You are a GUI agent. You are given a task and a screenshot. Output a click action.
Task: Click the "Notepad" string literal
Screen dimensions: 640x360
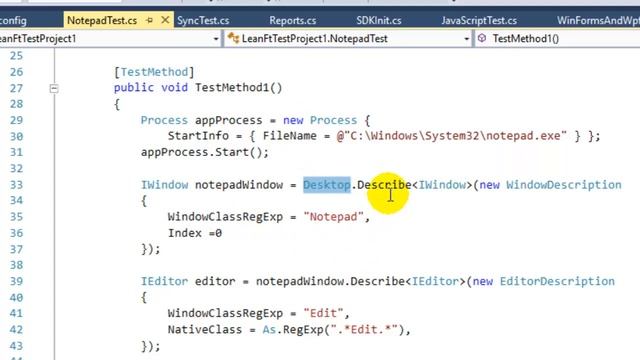click(x=333, y=217)
